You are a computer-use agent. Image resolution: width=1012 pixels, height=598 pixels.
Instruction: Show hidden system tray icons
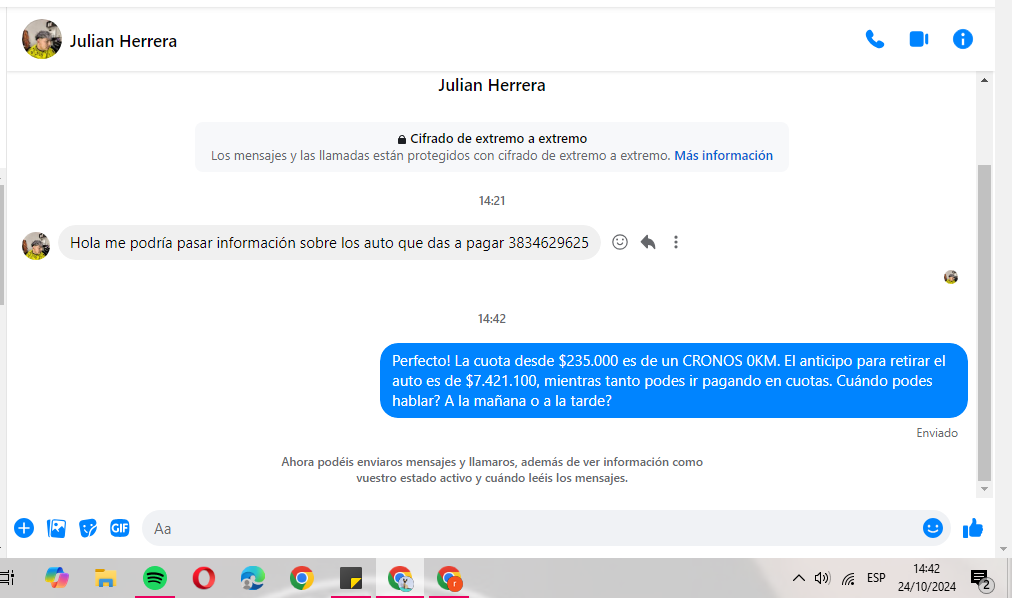pyautogui.click(x=798, y=578)
